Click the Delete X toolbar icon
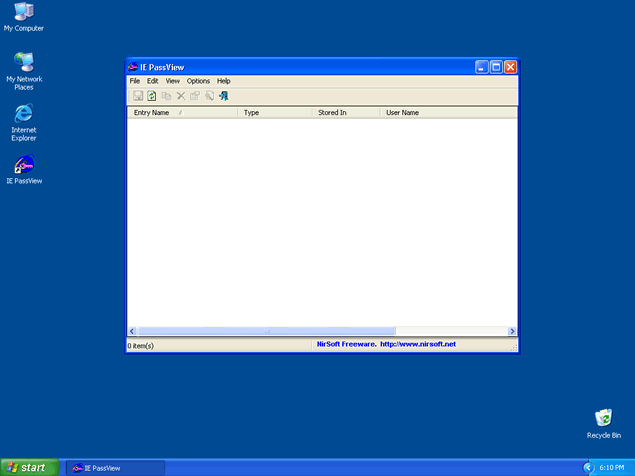The image size is (635, 476). pos(181,96)
